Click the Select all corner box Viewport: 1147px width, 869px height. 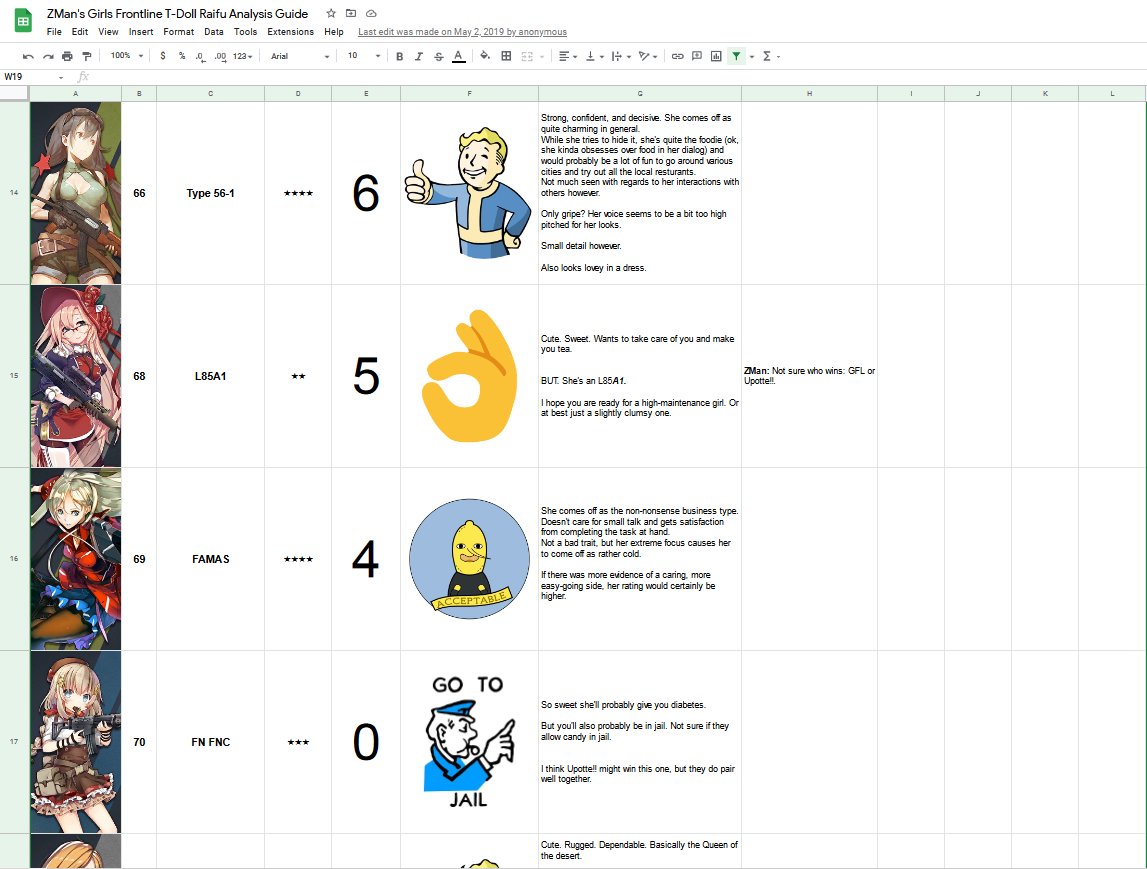click(x=15, y=94)
